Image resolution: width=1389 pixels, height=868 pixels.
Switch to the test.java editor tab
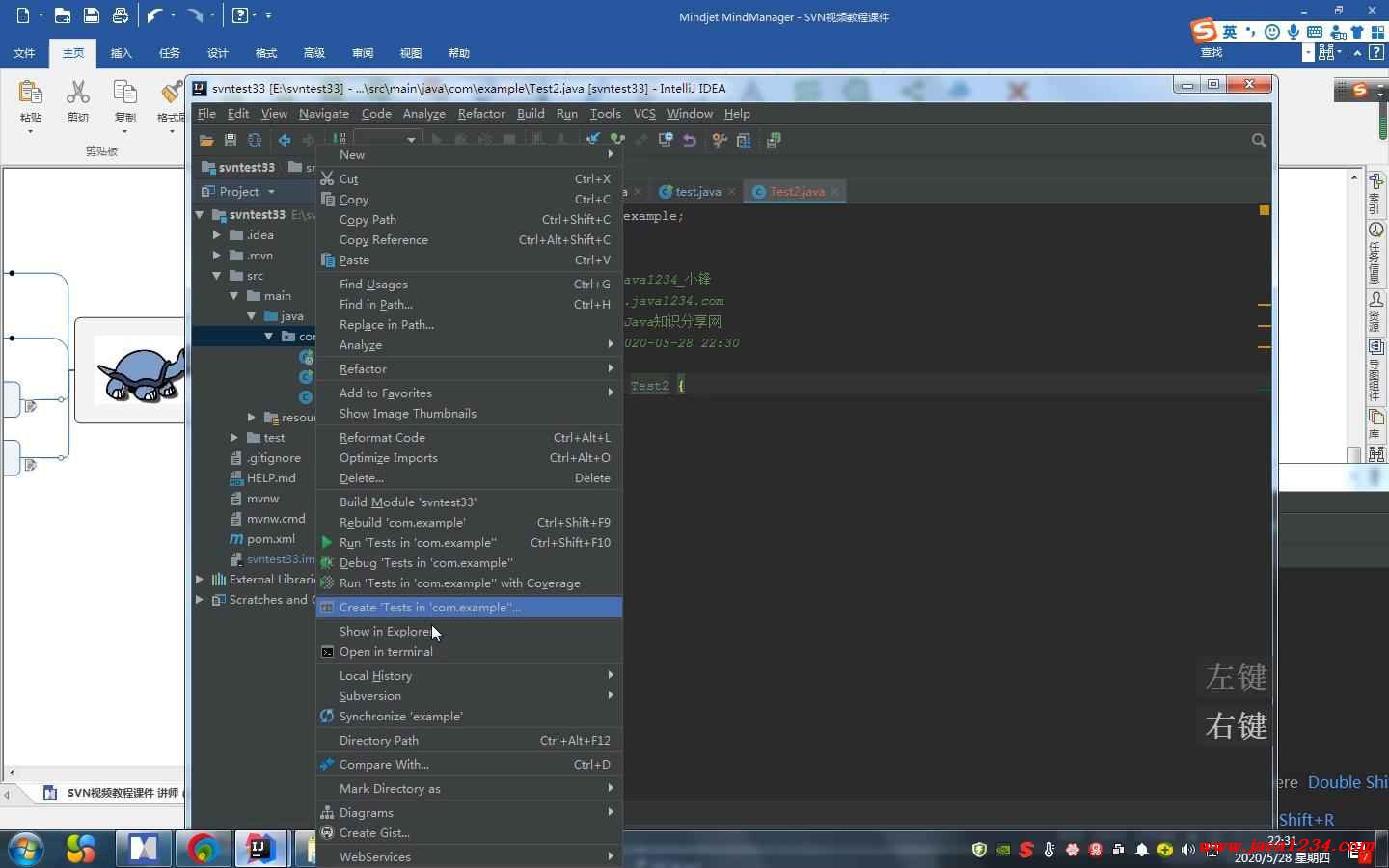[x=697, y=192]
